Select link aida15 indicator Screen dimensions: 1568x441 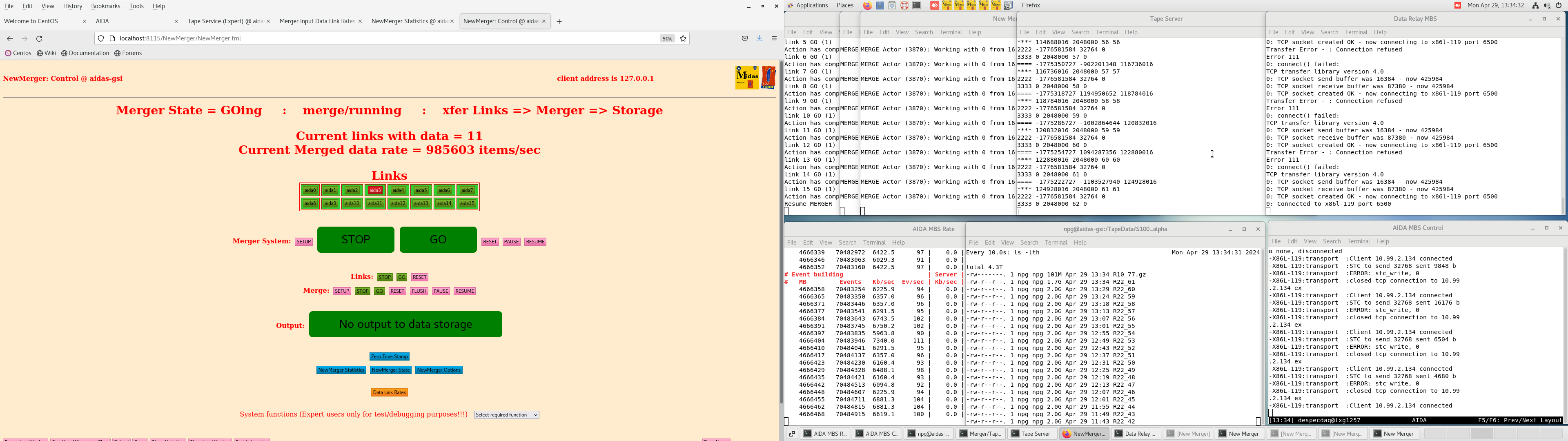click(467, 203)
